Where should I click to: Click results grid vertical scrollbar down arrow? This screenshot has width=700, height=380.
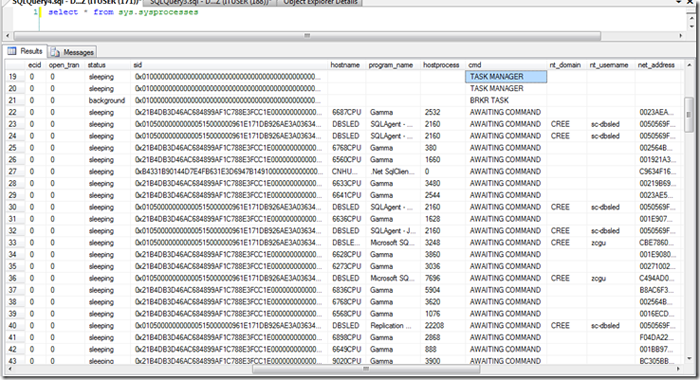click(689, 359)
